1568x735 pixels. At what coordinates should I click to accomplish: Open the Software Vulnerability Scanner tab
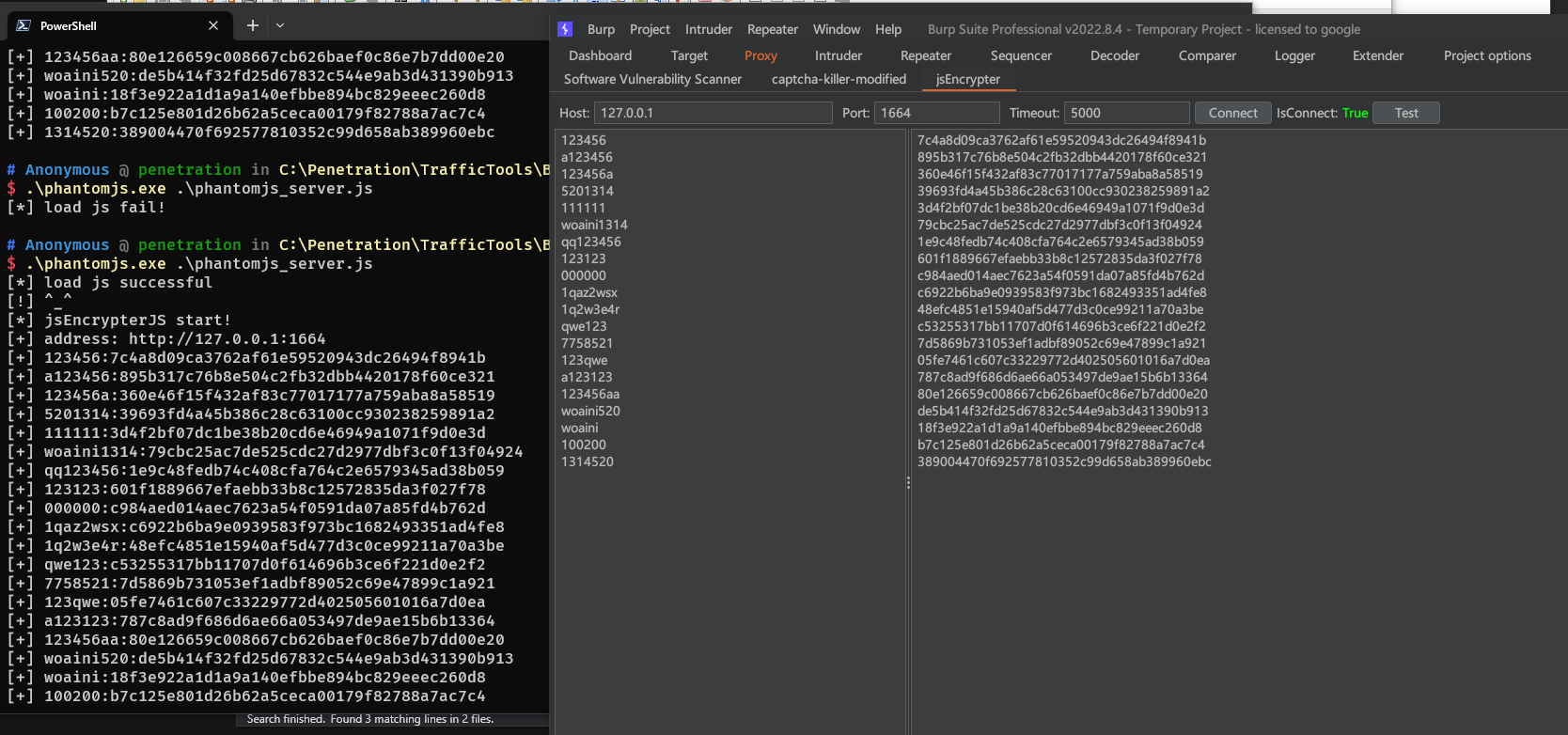point(652,79)
